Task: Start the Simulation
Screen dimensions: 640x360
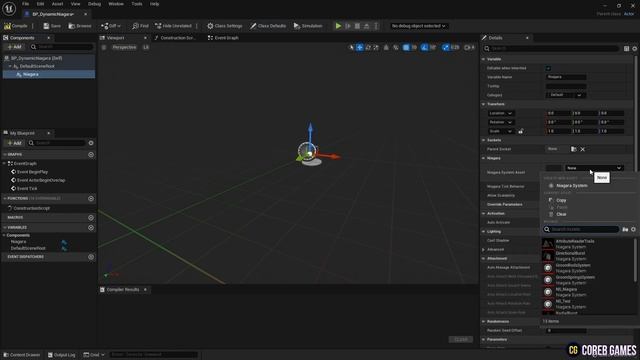Action: click(308, 26)
